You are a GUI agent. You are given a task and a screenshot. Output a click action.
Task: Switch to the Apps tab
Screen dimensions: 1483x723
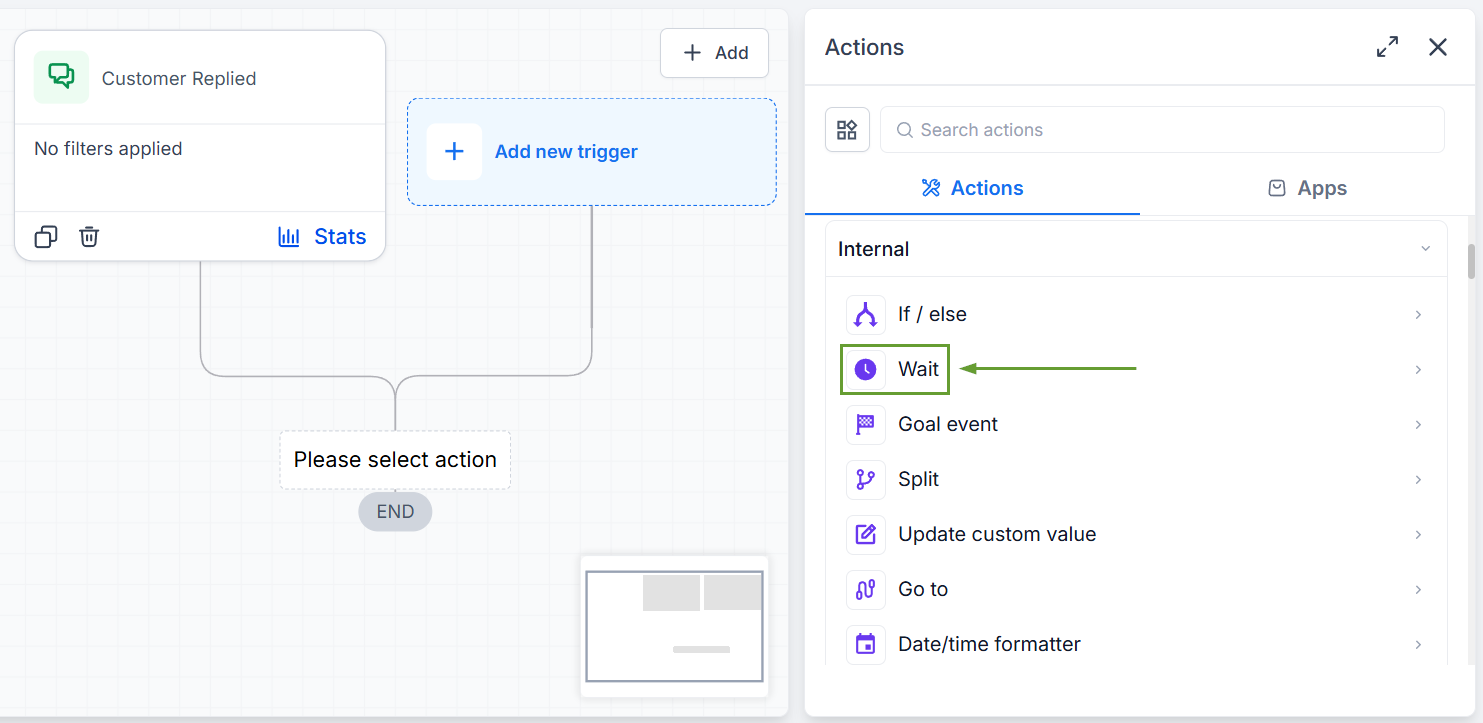tap(1307, 188)
